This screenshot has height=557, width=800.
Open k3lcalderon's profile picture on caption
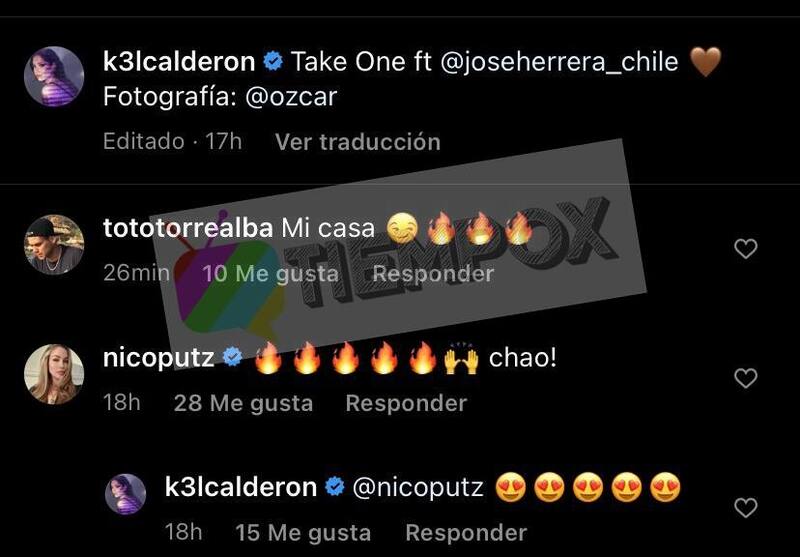click(54, 77)
